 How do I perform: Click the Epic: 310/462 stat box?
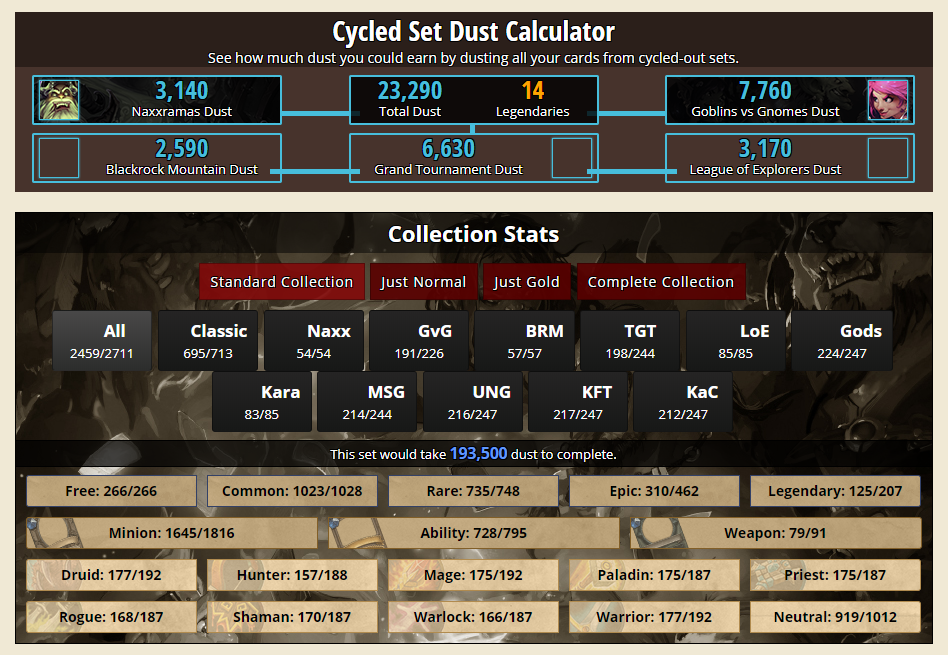tap(654, 491)
